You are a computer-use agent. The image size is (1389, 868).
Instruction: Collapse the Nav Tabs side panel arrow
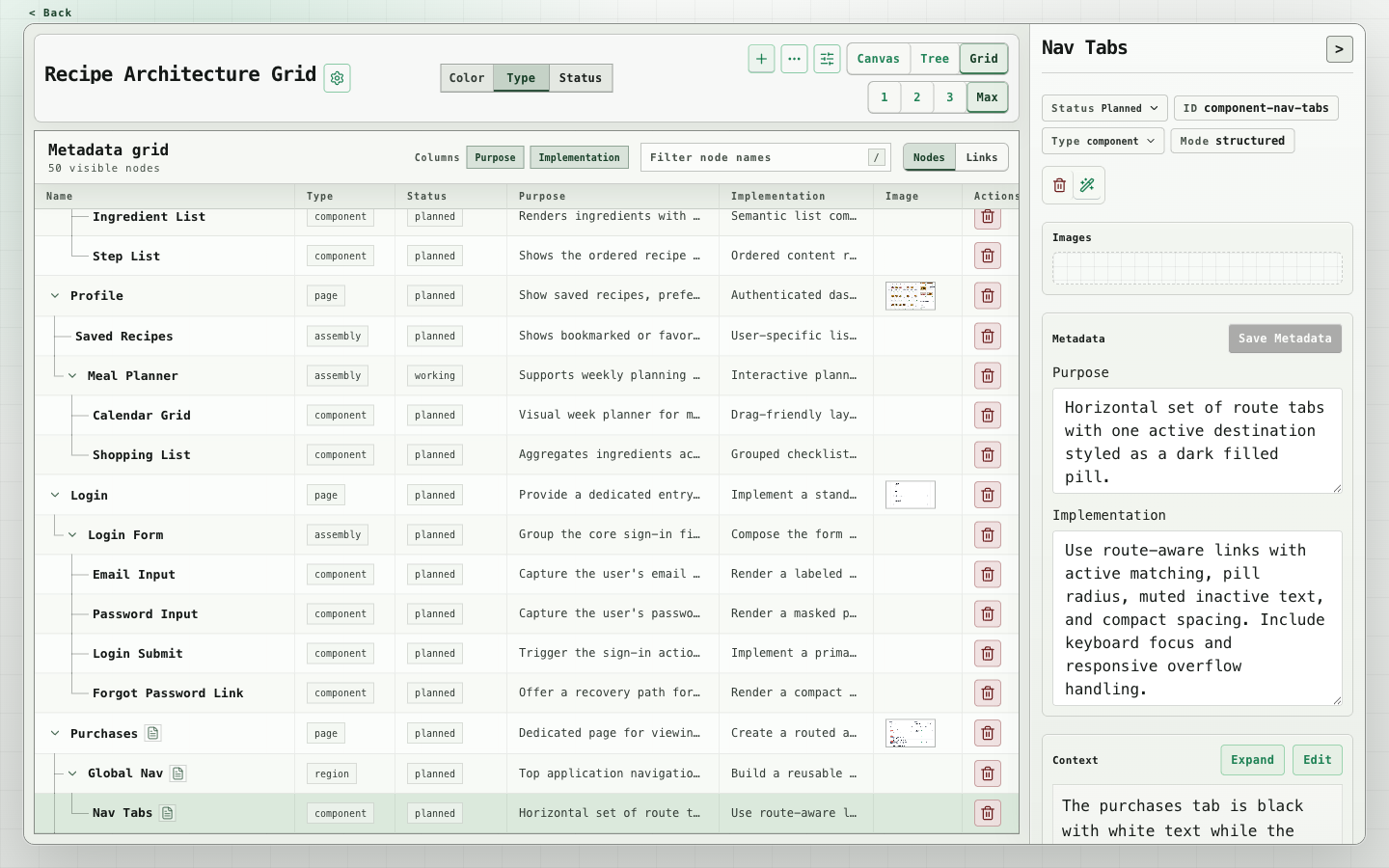1339,49
